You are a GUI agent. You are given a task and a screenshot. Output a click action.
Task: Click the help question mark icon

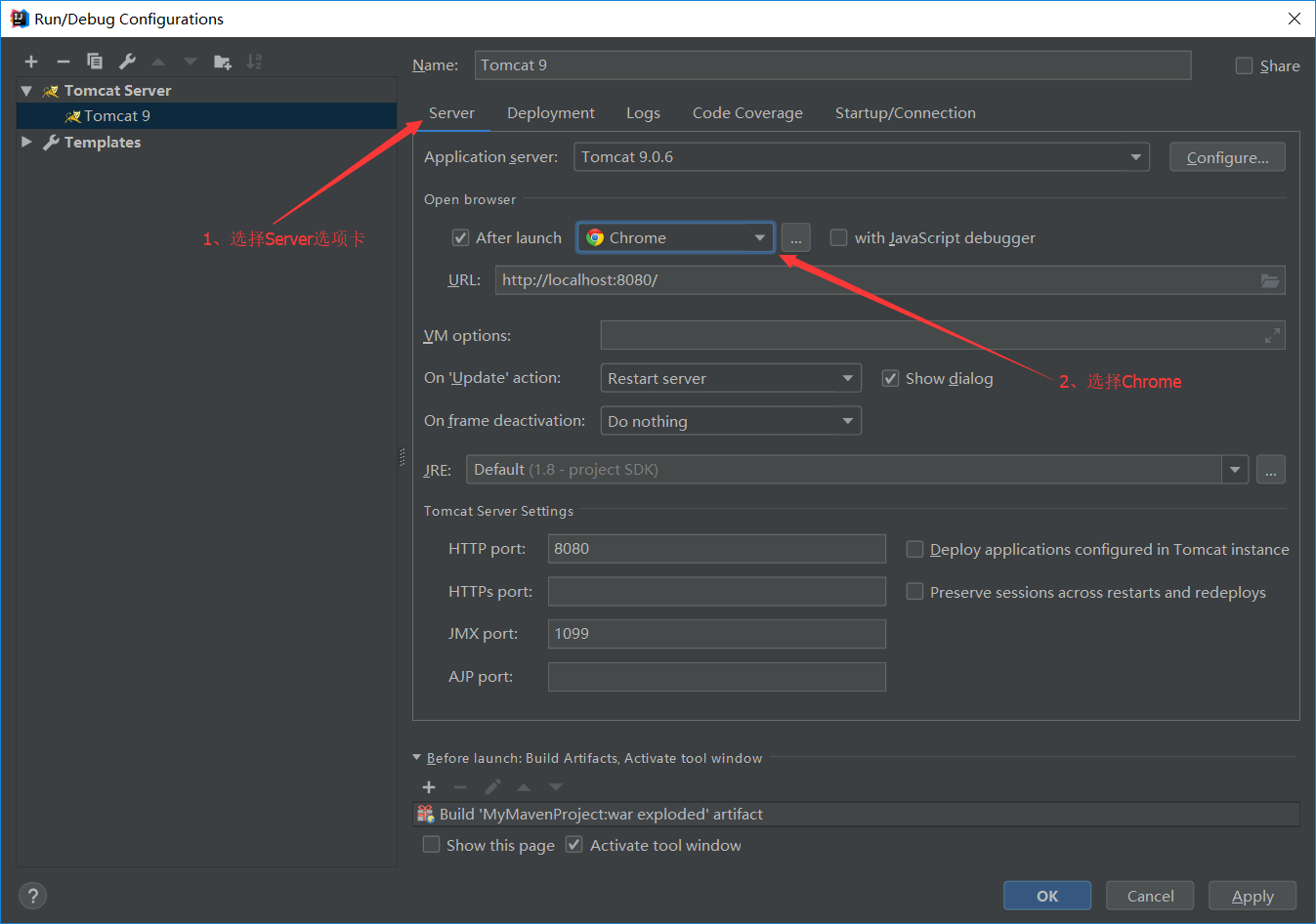click(32, 895)
